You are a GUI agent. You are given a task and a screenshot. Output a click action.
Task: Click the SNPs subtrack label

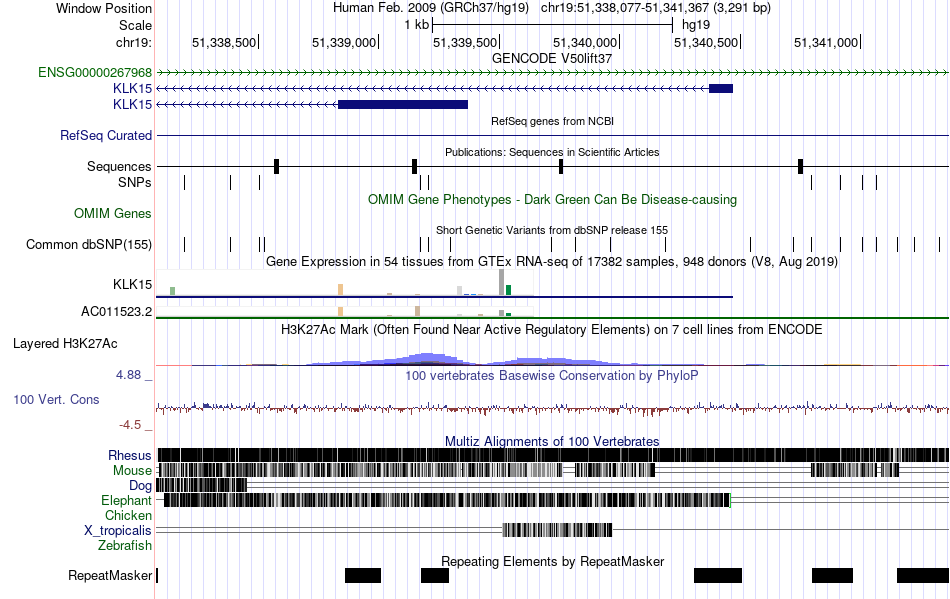[135, 182]
